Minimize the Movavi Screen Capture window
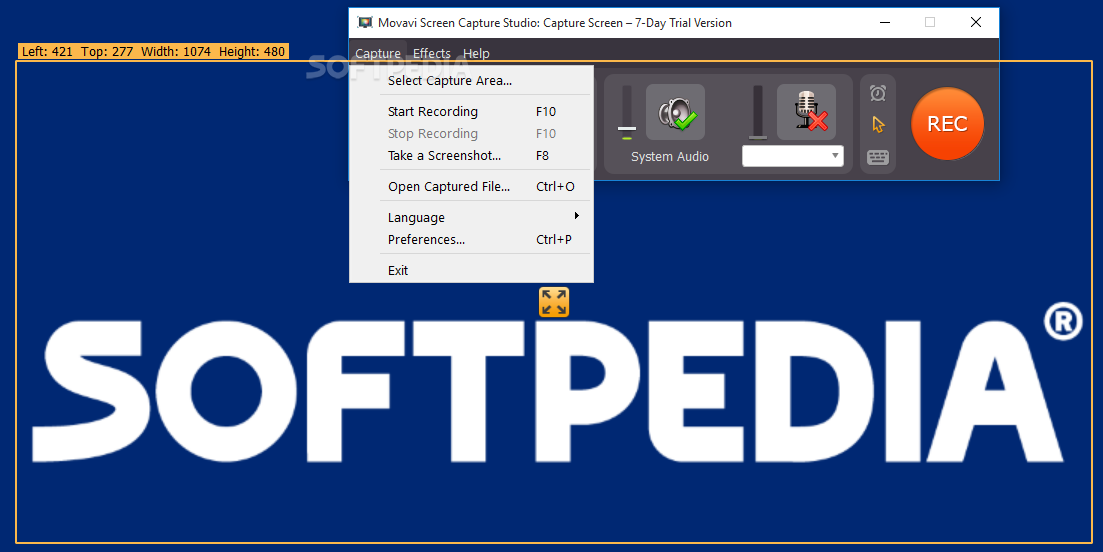 point(884,23)
